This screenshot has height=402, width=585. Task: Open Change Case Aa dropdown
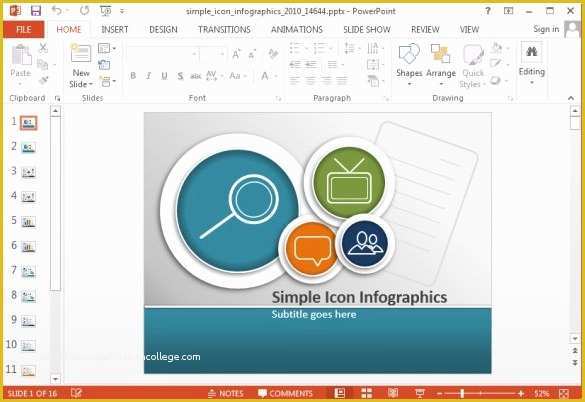pos(238,76)
